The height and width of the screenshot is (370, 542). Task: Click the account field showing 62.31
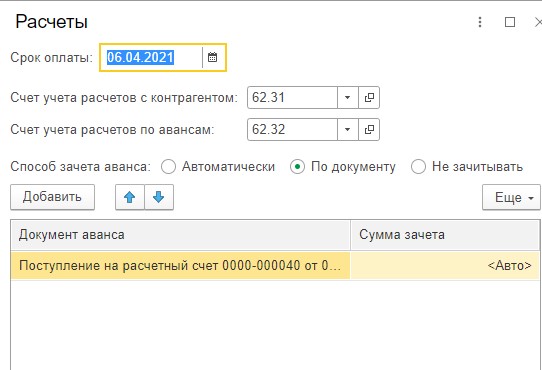[x=292, y=98]
